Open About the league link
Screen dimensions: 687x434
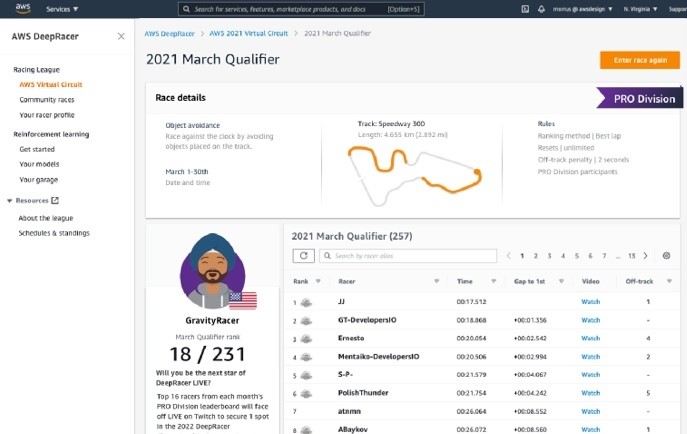coord(46,218)
